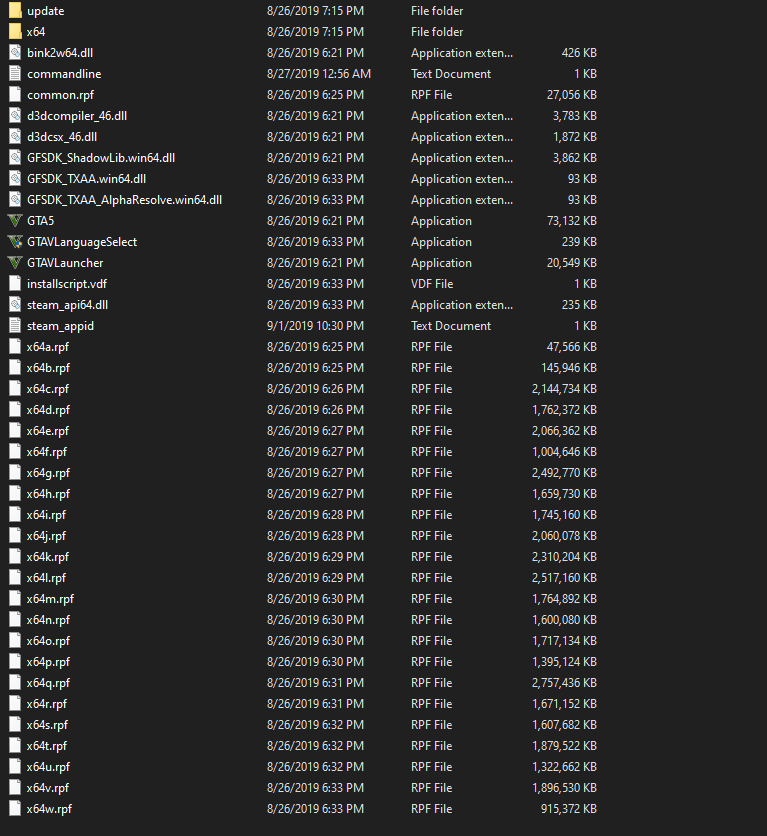
Task: Select the x64 folder icon
Action: pyautogui.click(x=15, y=31)
